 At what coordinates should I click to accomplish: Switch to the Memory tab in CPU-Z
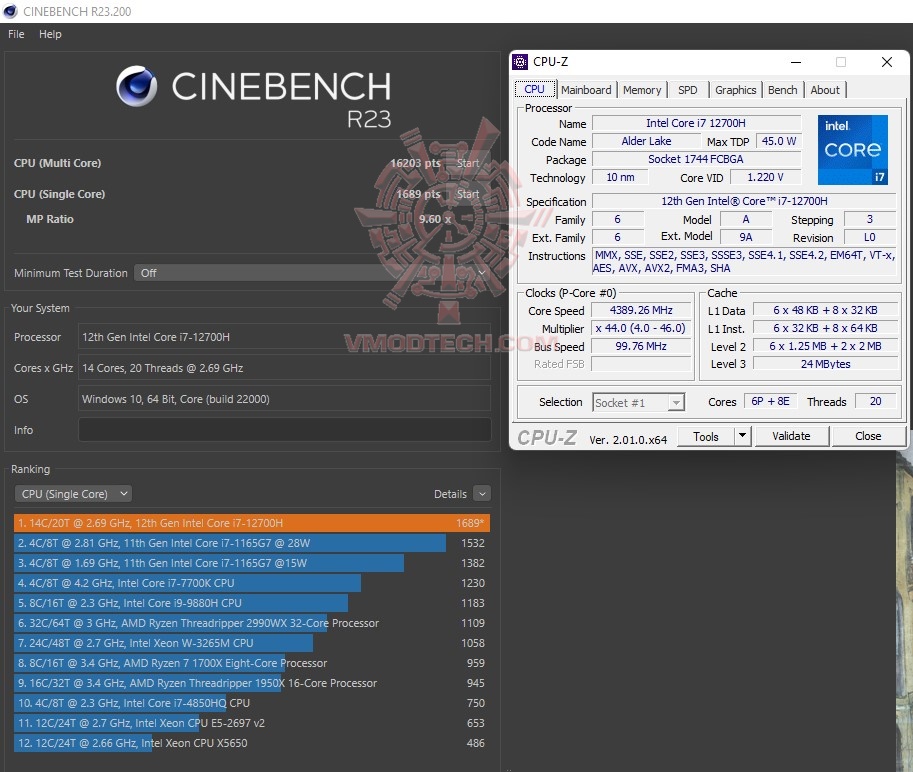[642, 90]
